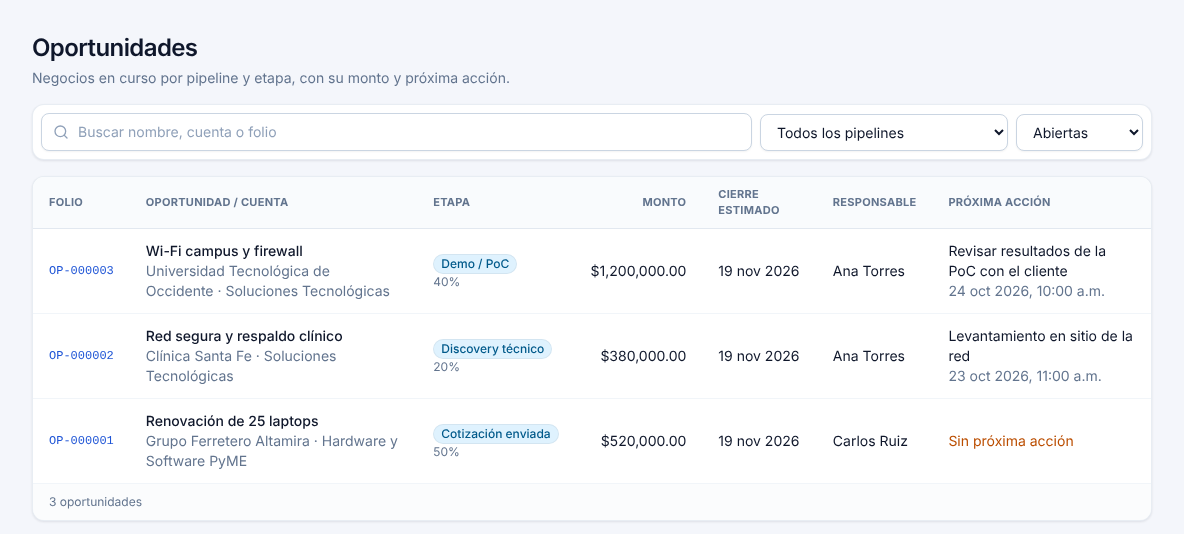
Task: Click the 19 nov 2026 date for OP-000001
Action: (x=758, y=441)
